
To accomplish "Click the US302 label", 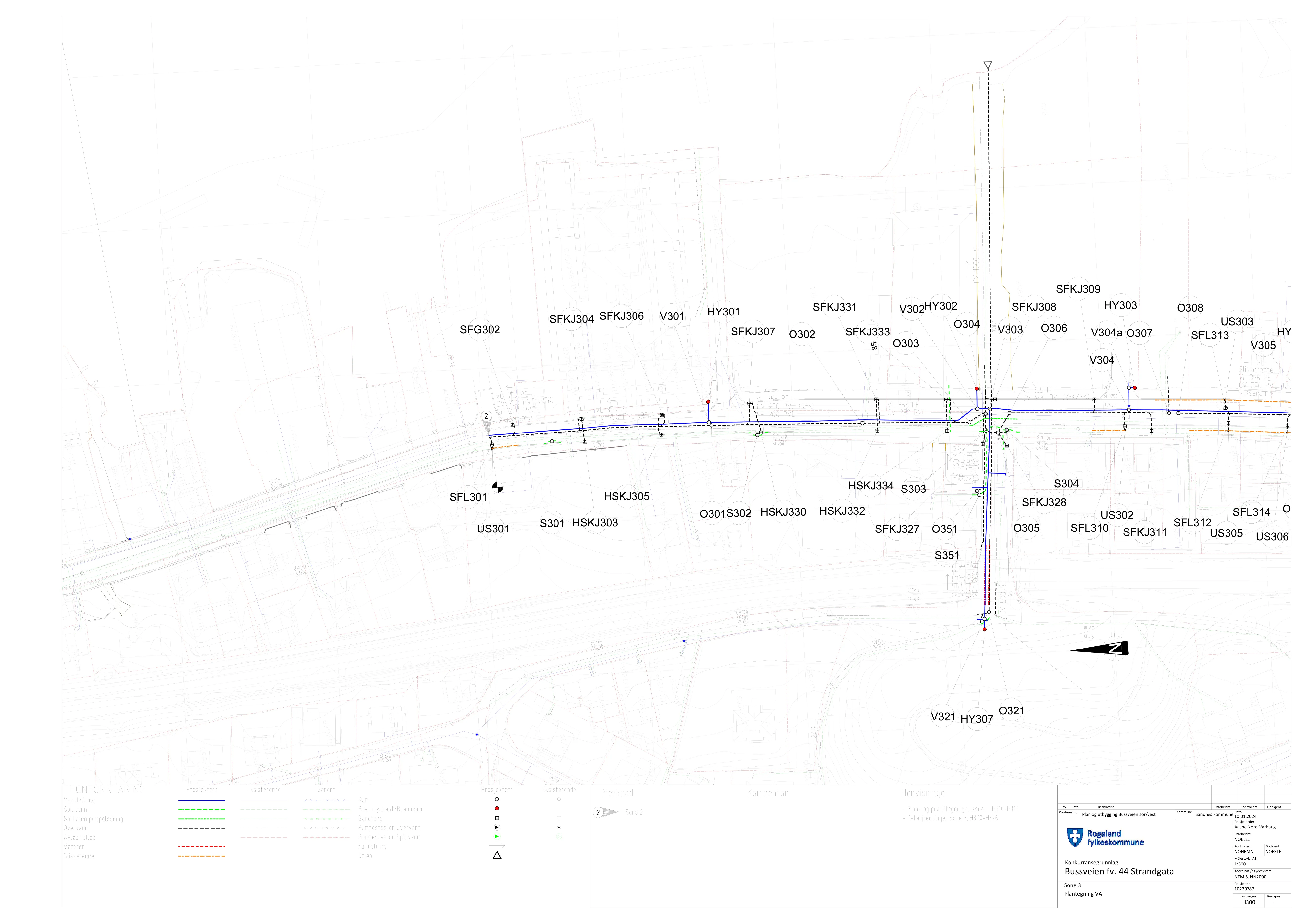I will pyautogui.click(x=1117, y=515).
